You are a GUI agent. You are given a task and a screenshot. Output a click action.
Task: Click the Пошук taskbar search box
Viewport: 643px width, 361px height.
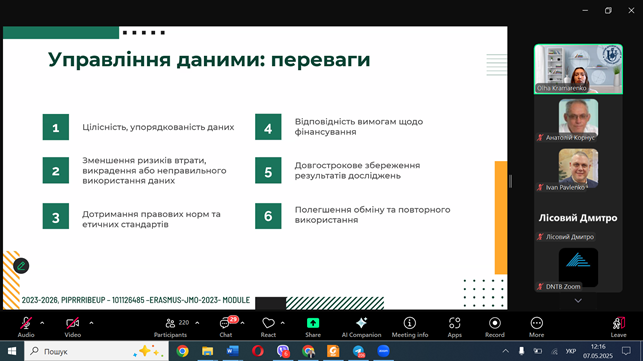pyautogui.click(x=97, y=351)
